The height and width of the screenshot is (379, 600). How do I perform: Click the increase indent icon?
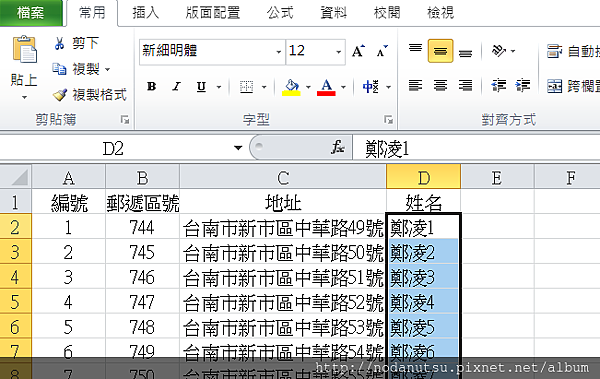point(523,85)
